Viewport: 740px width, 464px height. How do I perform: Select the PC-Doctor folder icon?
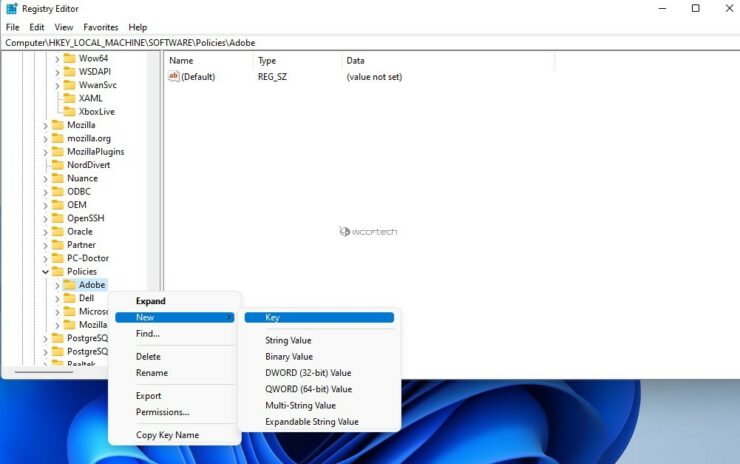click(x=57, y=258)
